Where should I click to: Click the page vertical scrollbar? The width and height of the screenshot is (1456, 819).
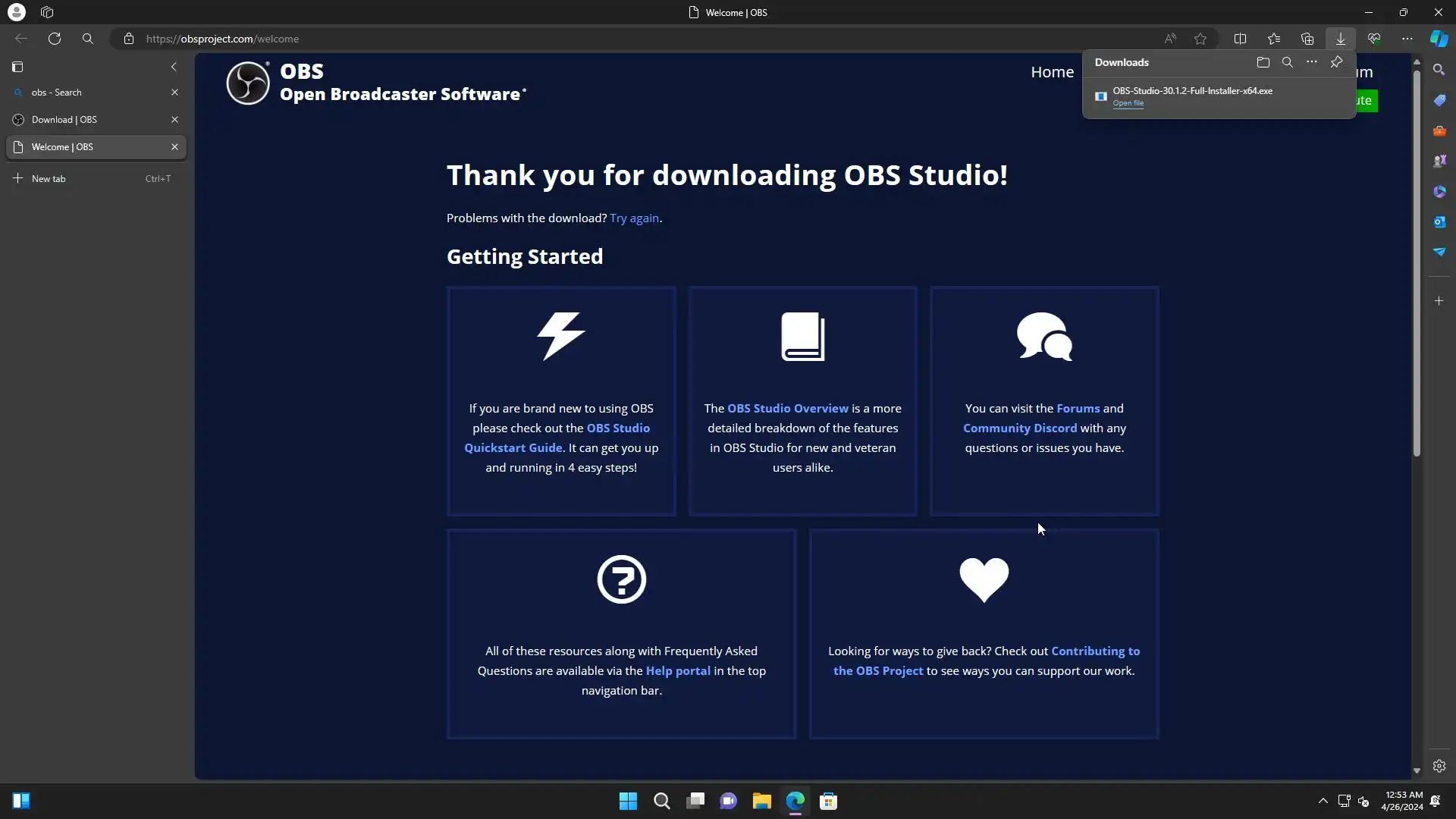point(1416,258)
